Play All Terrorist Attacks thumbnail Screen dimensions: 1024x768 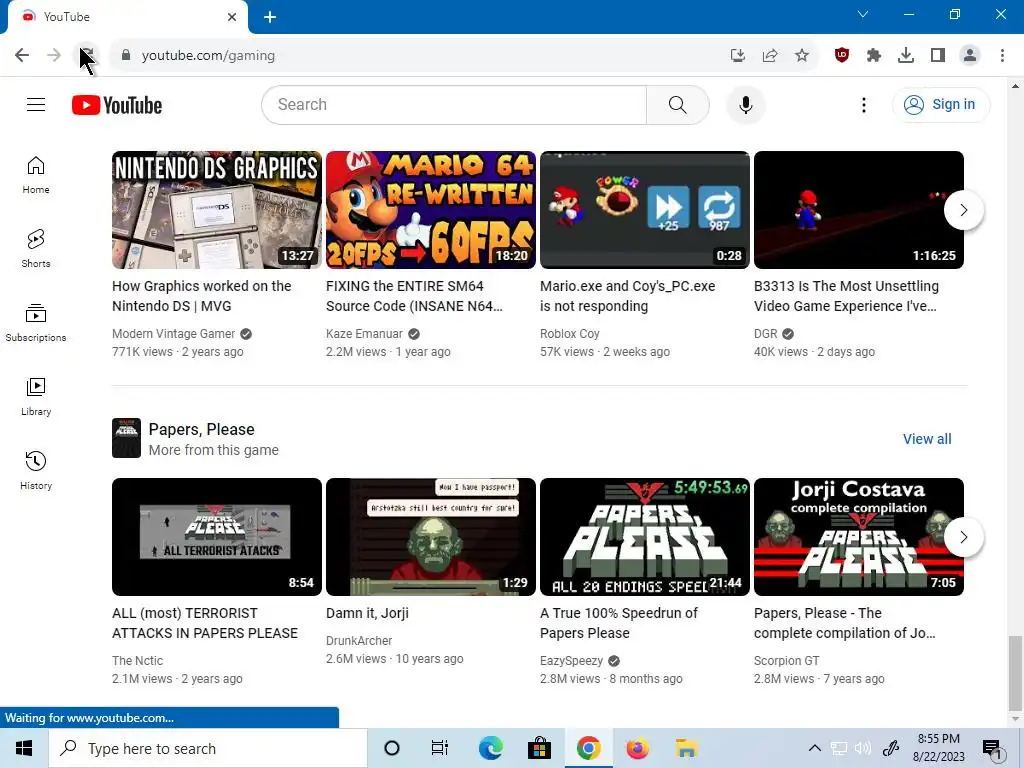tap(217, 537)
